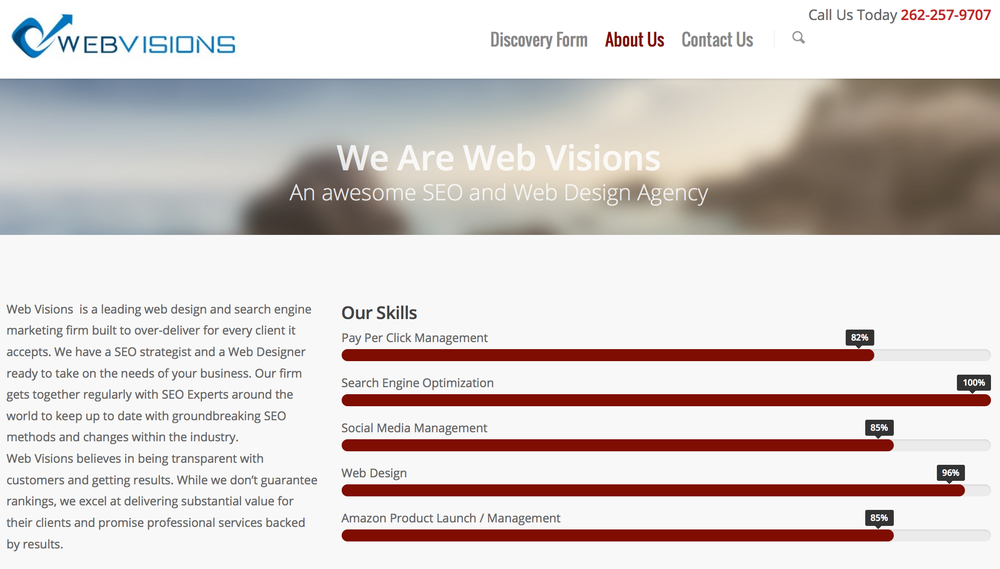Screen dimensions: 1000x569
Task: Go to the About Us page
Action: (635, 40)
